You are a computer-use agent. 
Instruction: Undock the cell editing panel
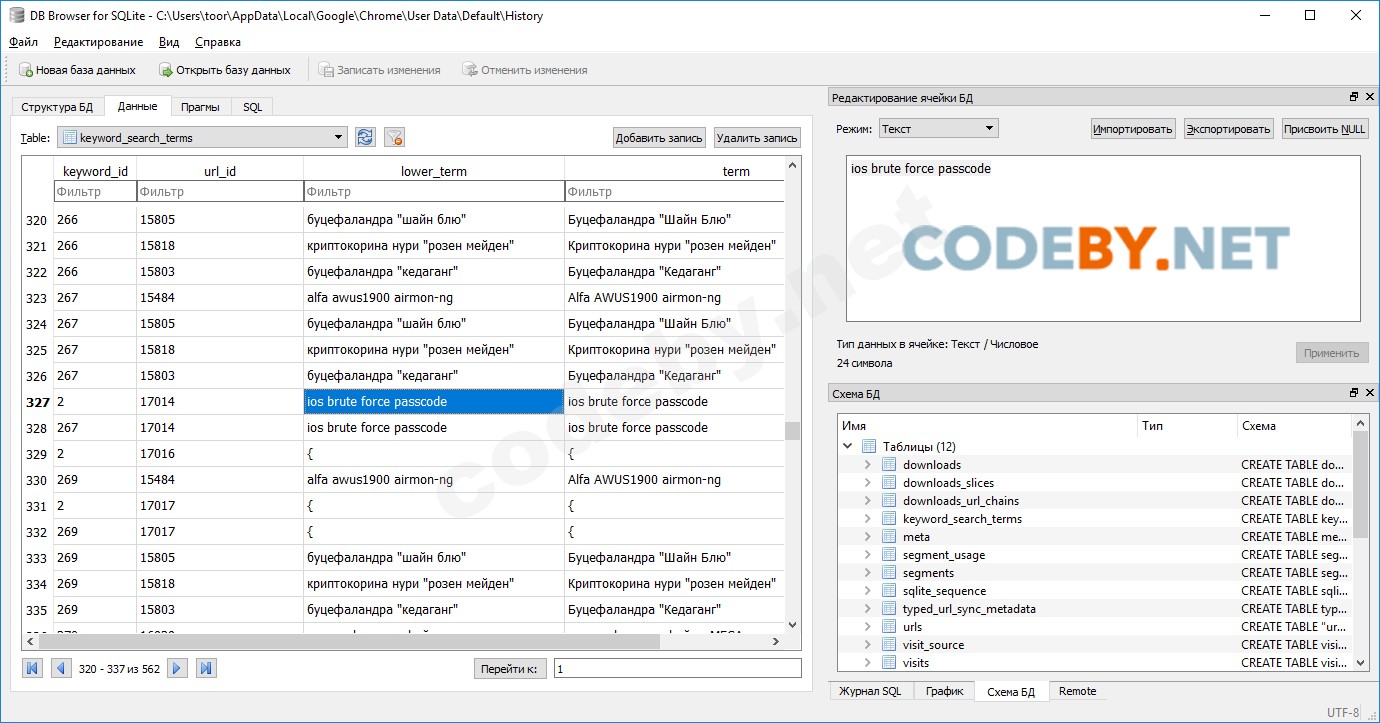coord(1354,97)
